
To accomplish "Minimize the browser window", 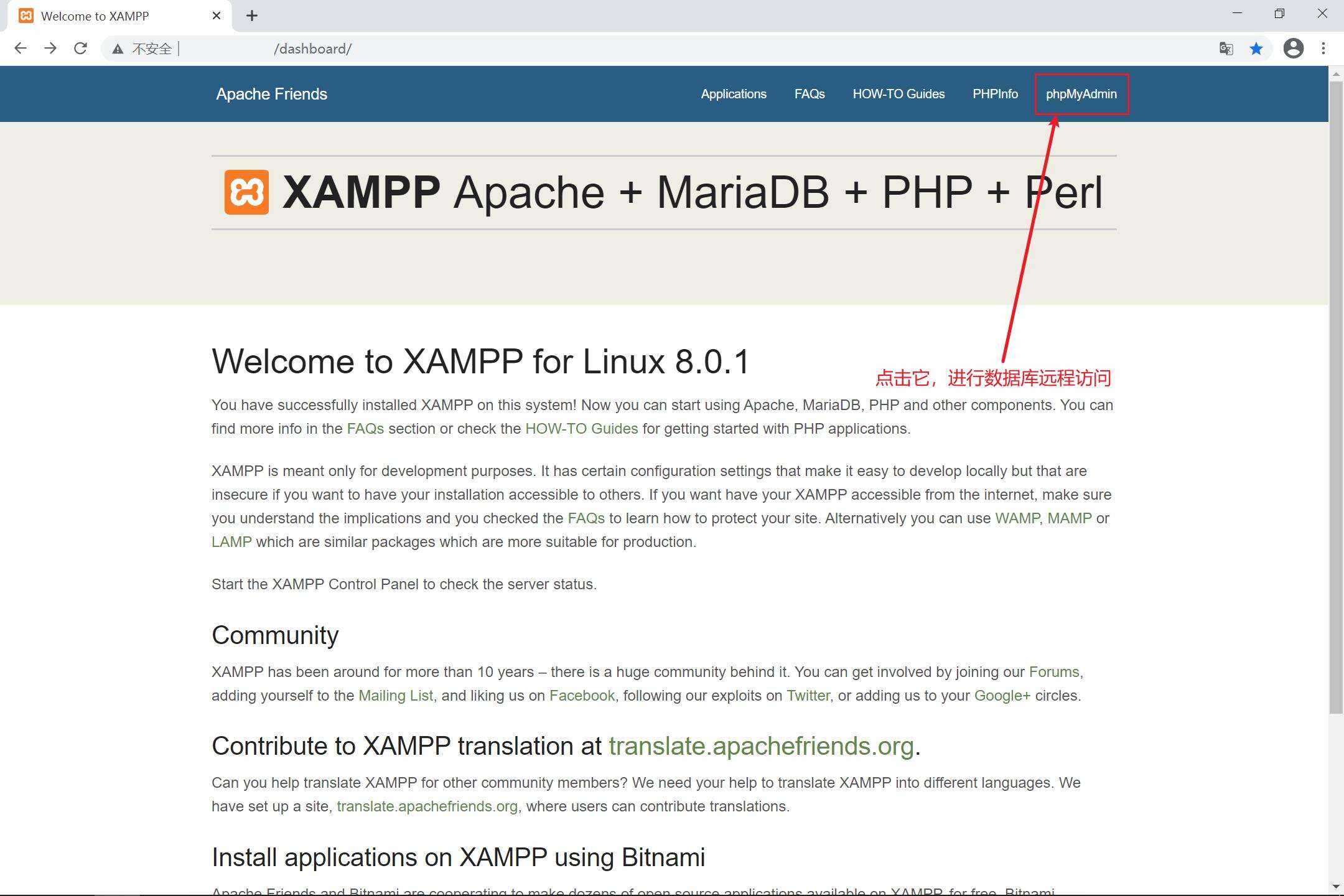I will click(1237, 14).
